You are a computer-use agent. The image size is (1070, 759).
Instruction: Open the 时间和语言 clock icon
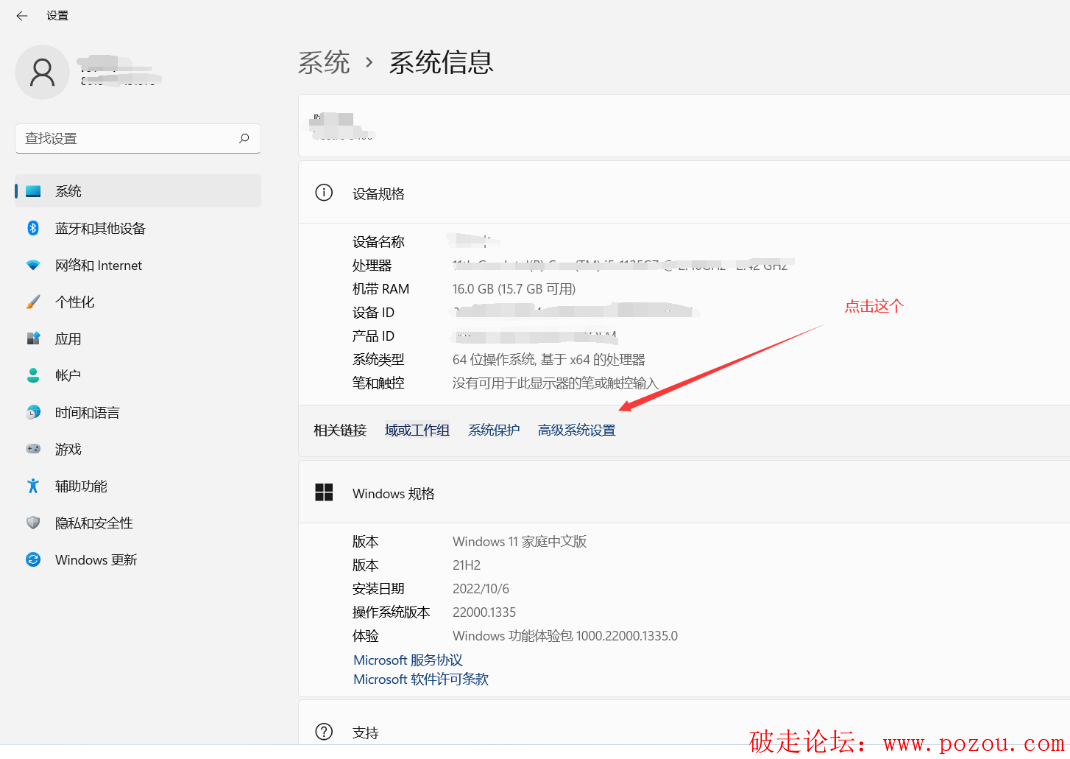pos(33,412)
